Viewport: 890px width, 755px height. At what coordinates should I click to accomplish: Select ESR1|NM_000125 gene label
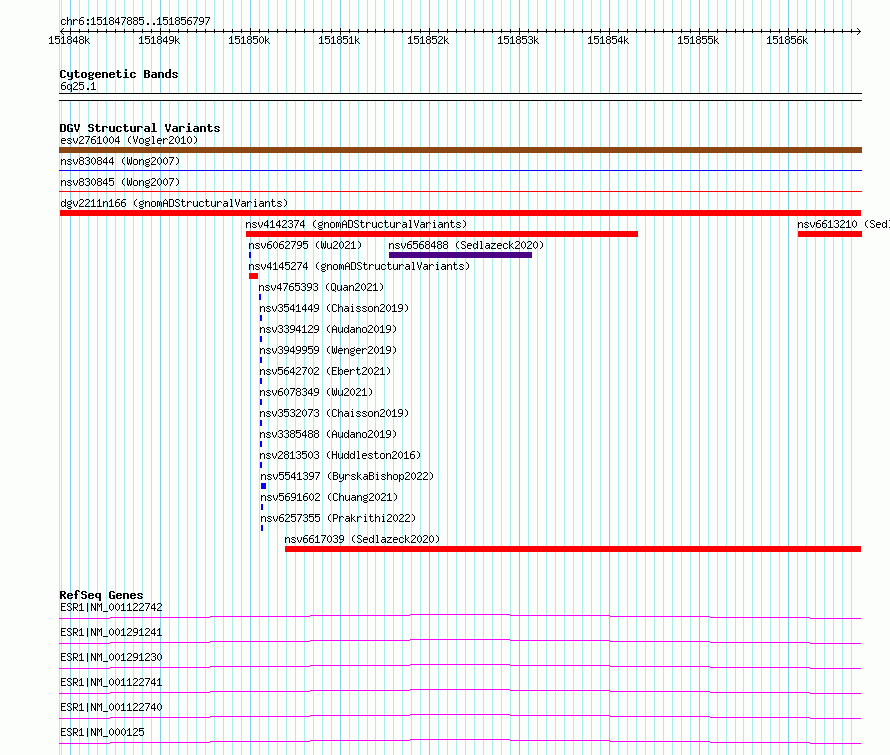(102, 732)
